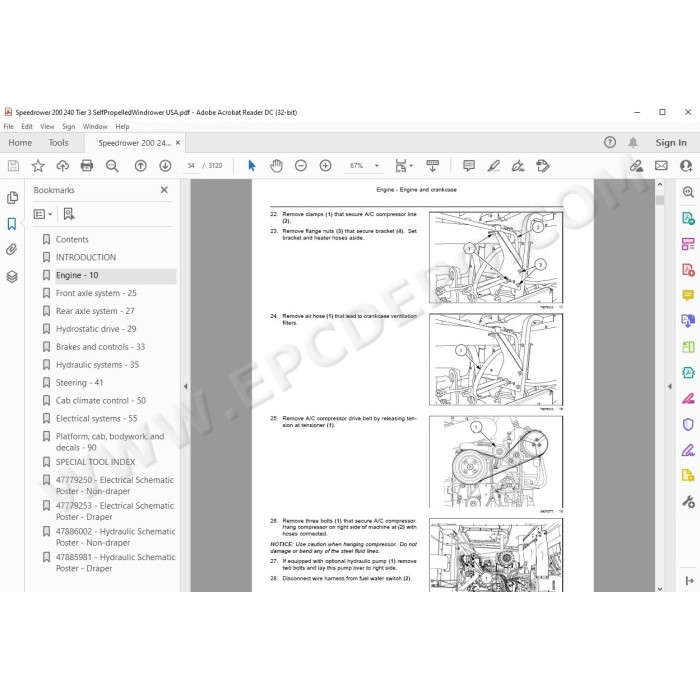
Task: Star this file with bookmark star icon
Action: coord(38,166)
